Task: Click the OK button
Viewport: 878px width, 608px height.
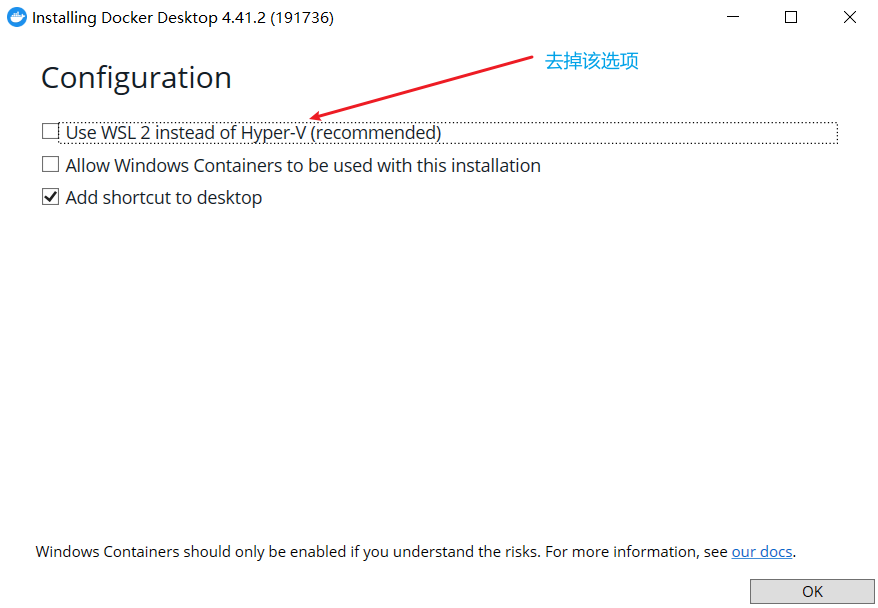Action: [x=812, y=591]
